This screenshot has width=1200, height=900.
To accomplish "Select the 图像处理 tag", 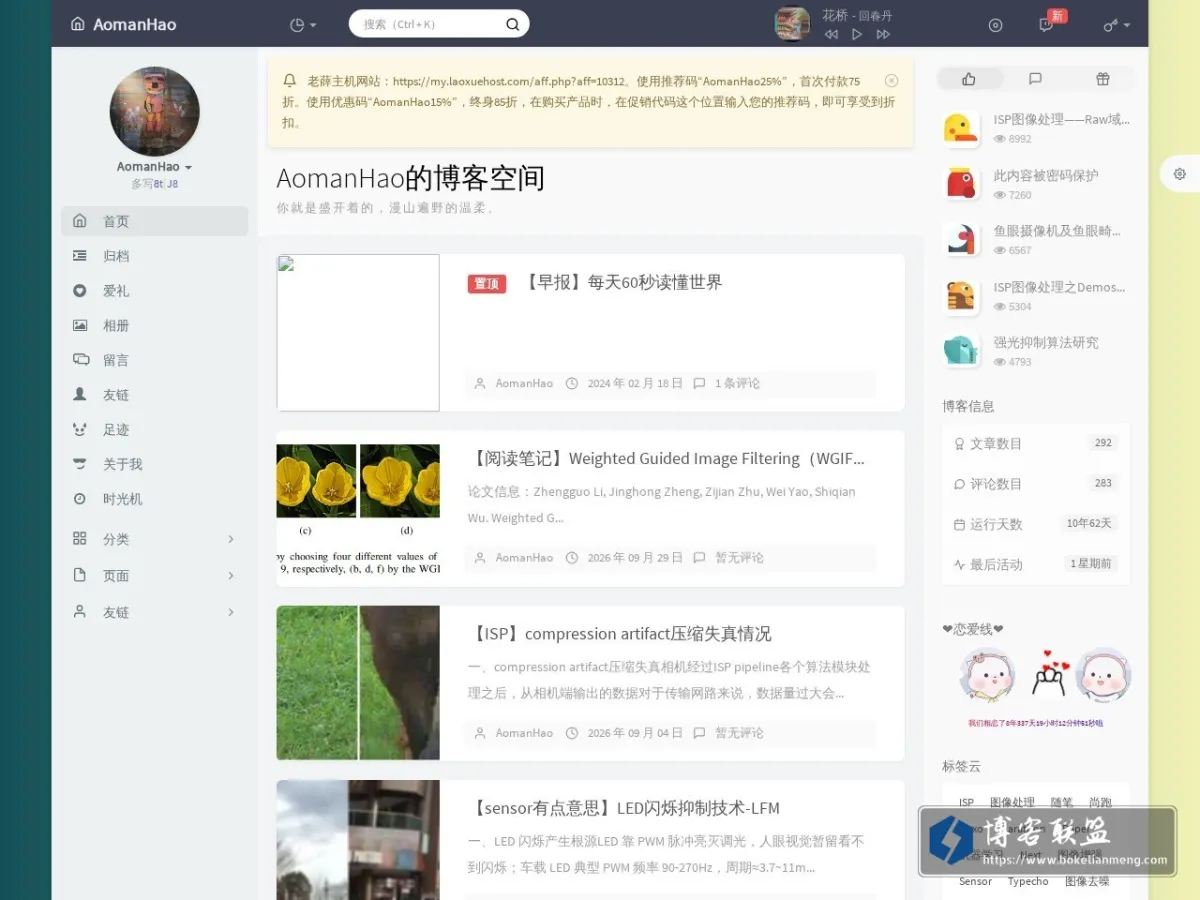I will point(1012,802).
